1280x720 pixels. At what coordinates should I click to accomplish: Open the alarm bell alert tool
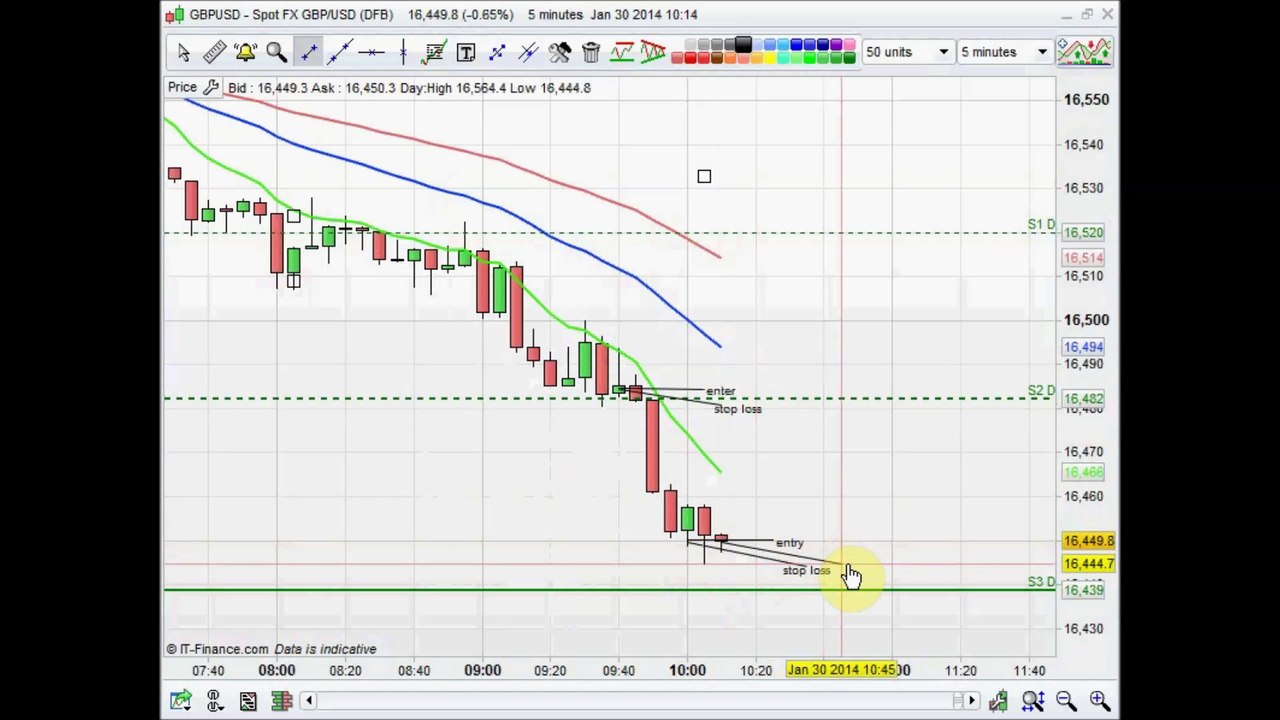245,52
